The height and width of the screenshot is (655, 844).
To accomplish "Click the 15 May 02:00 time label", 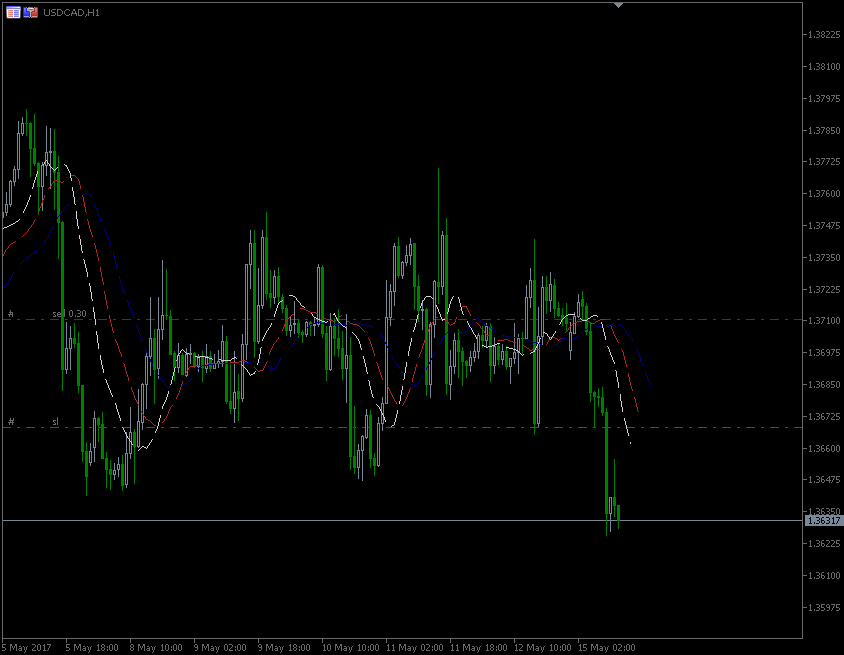I will click(x=607, y=647).
